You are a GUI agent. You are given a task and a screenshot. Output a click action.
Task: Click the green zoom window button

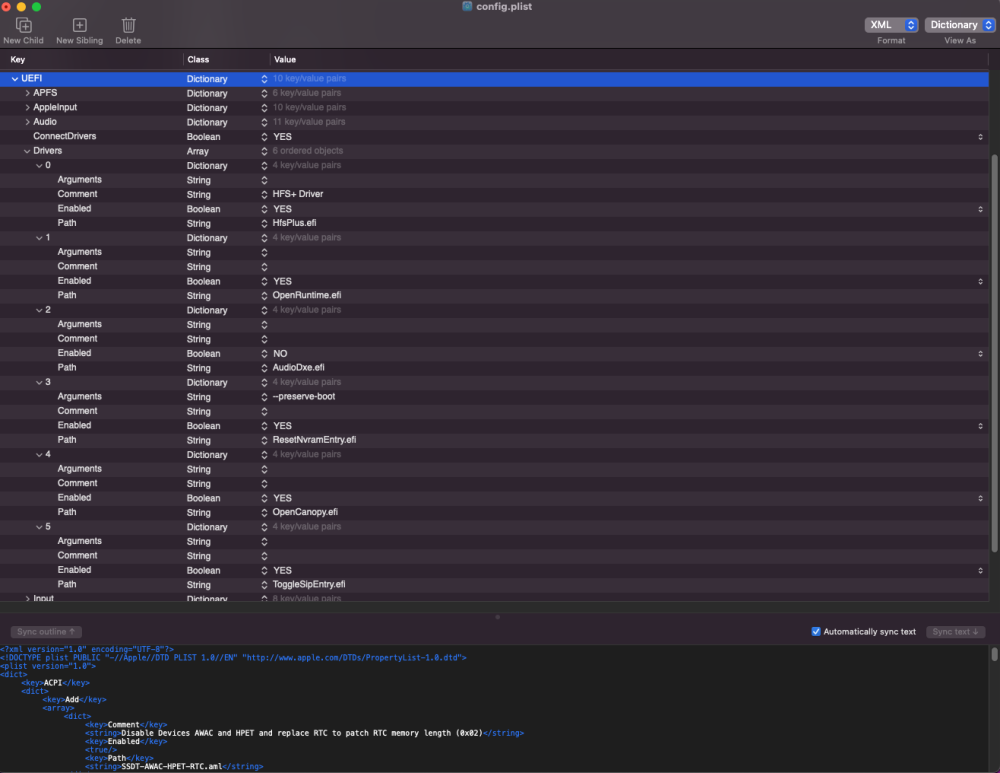click(x=36, y=6)
